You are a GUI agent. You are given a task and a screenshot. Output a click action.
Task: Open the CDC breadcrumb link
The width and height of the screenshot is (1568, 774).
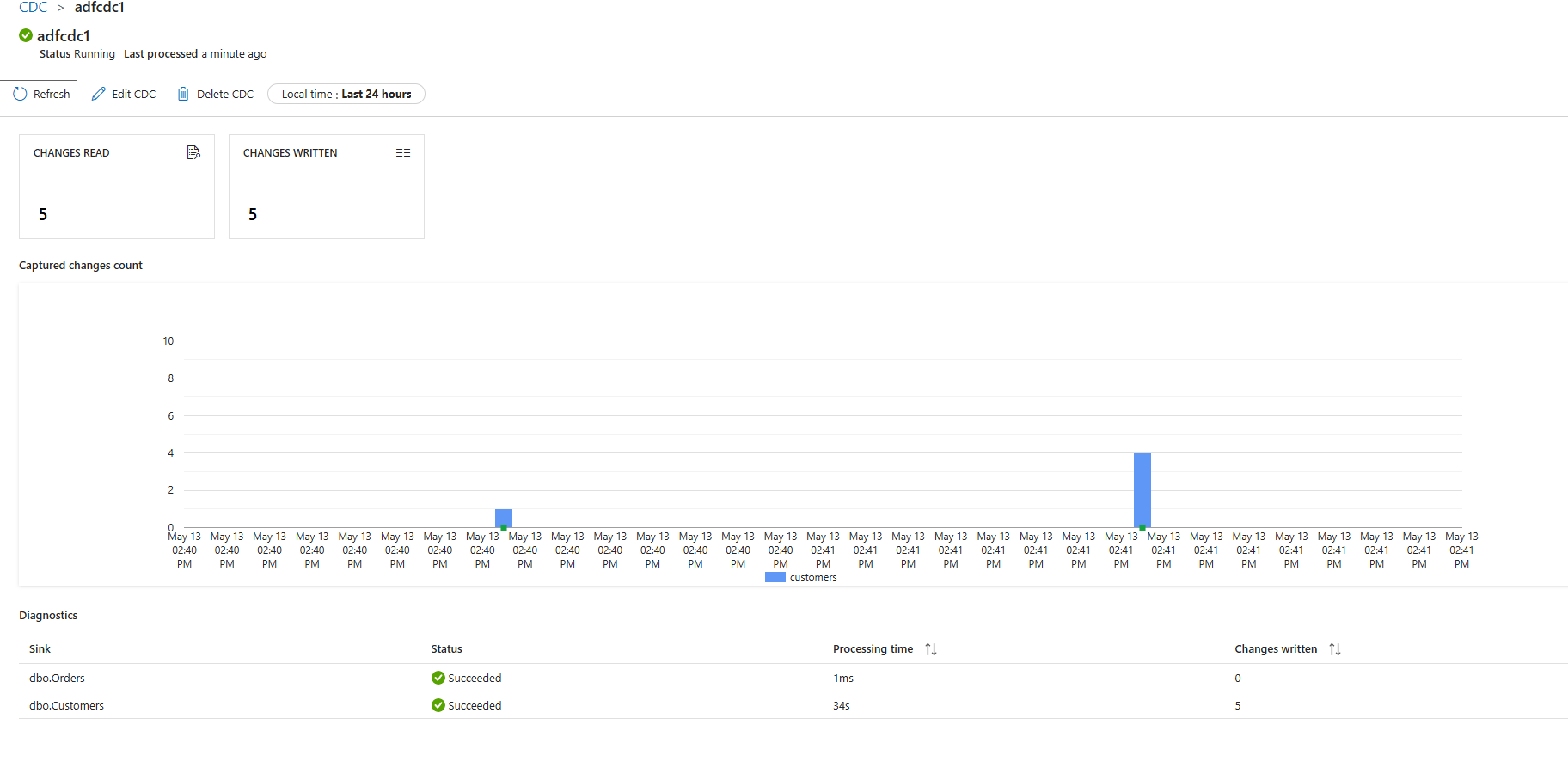click(x=32, y=7)
